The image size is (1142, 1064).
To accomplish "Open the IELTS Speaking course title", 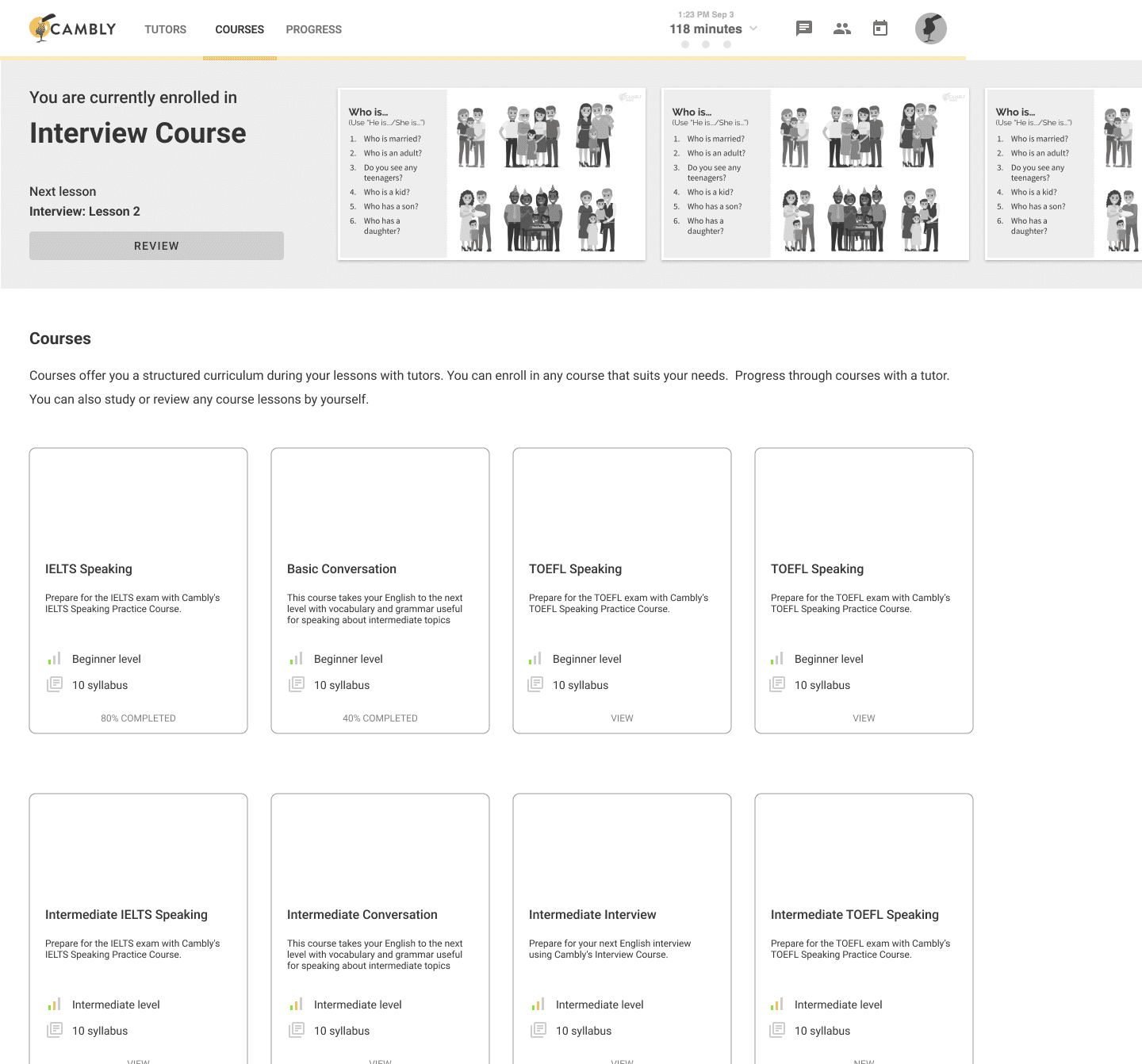I will (x=89, y=569).
